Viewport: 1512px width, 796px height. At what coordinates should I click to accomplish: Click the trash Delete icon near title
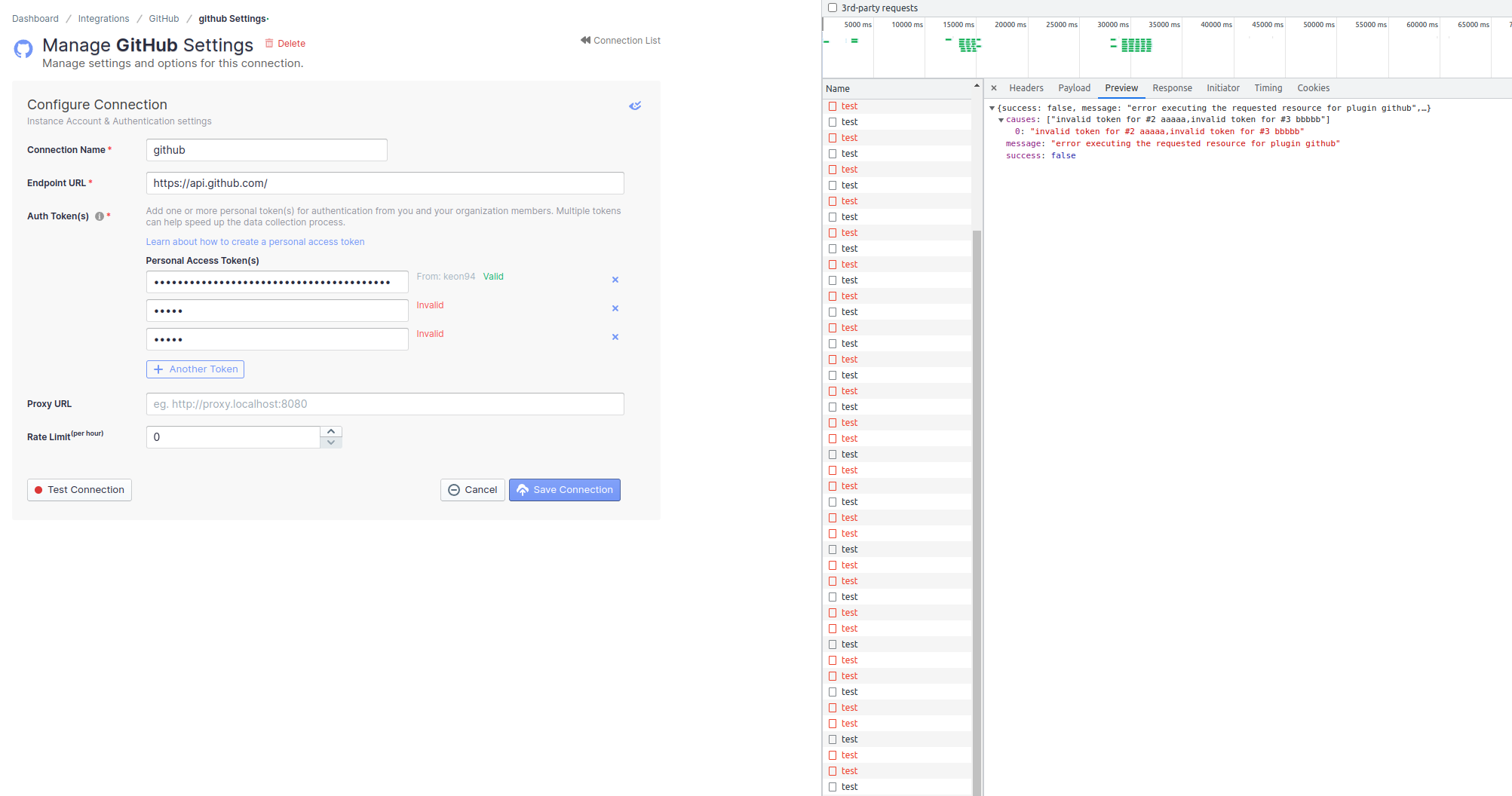coord(268,43)
